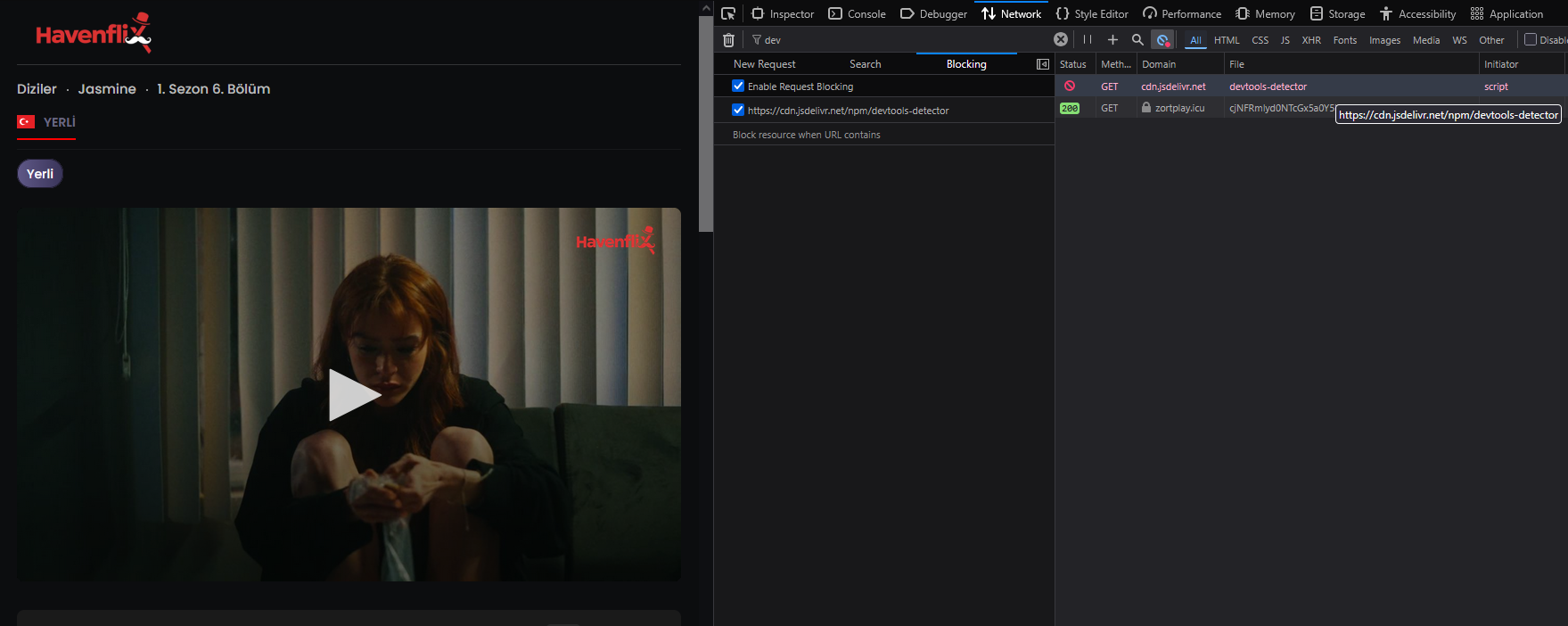1568x626 pixels.
Task: Open the Search side tab
Action: click(x=865, y=64)
